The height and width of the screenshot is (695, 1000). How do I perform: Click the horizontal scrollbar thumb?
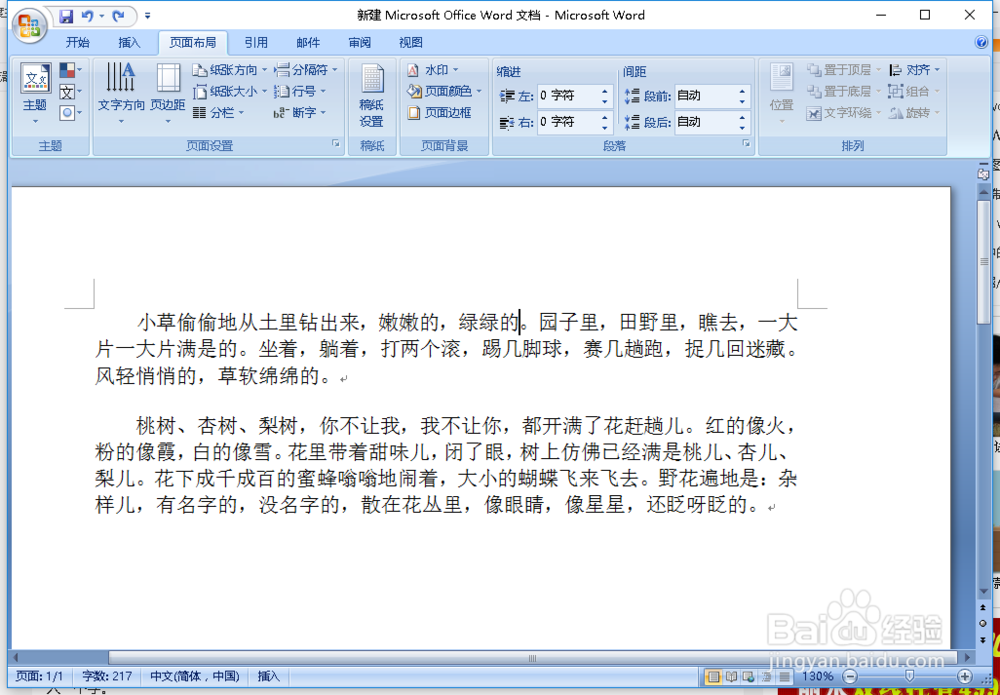click(x=533, y=658)
